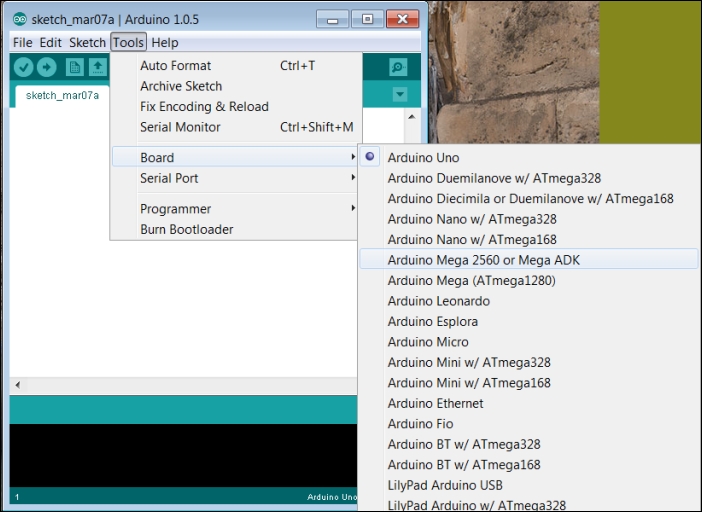Open Serial Monitor magnifier icon

398,68
